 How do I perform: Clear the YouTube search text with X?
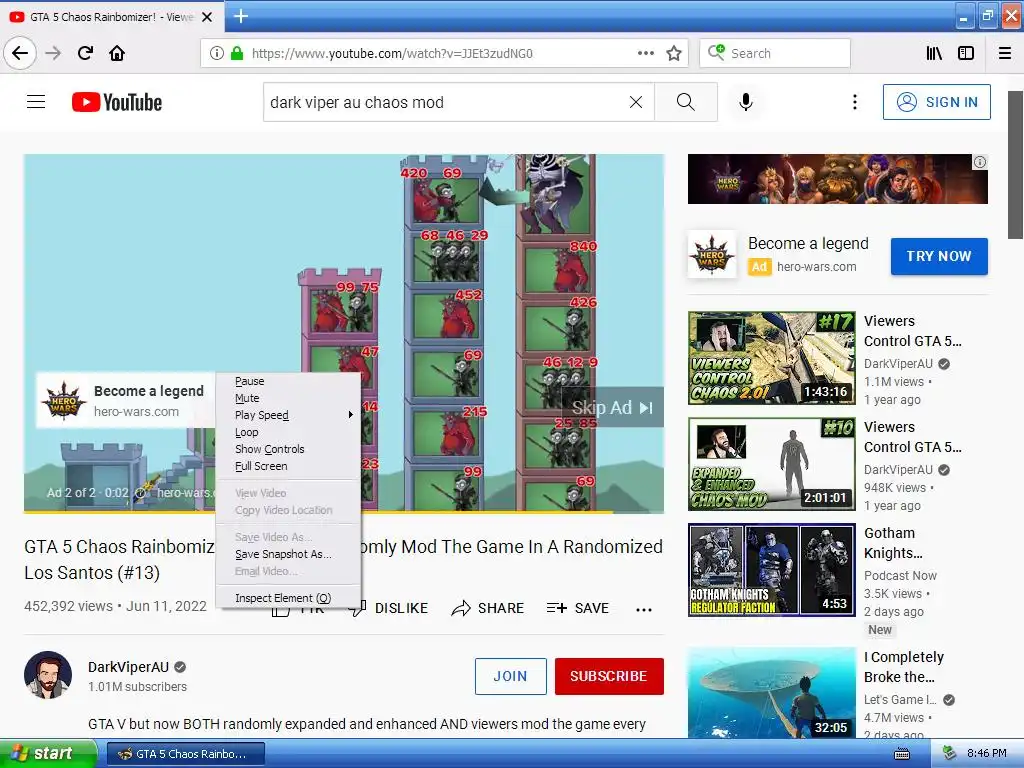tap(635, 102)
